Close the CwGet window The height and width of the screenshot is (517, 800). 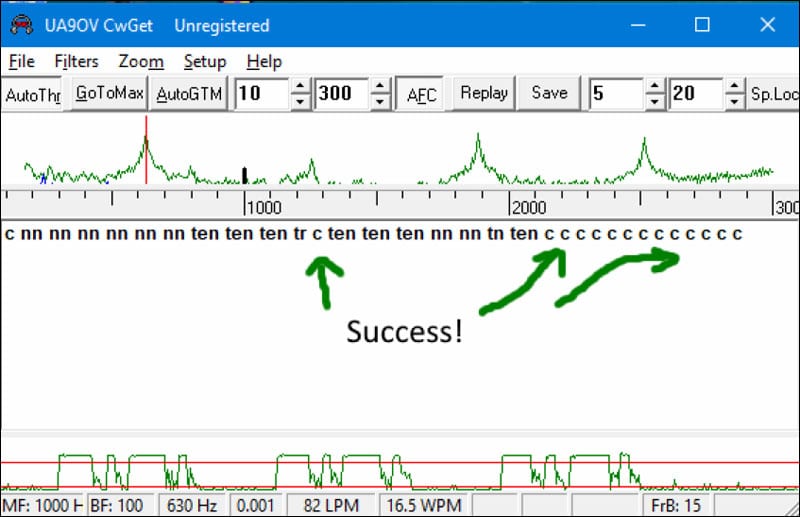767,24
